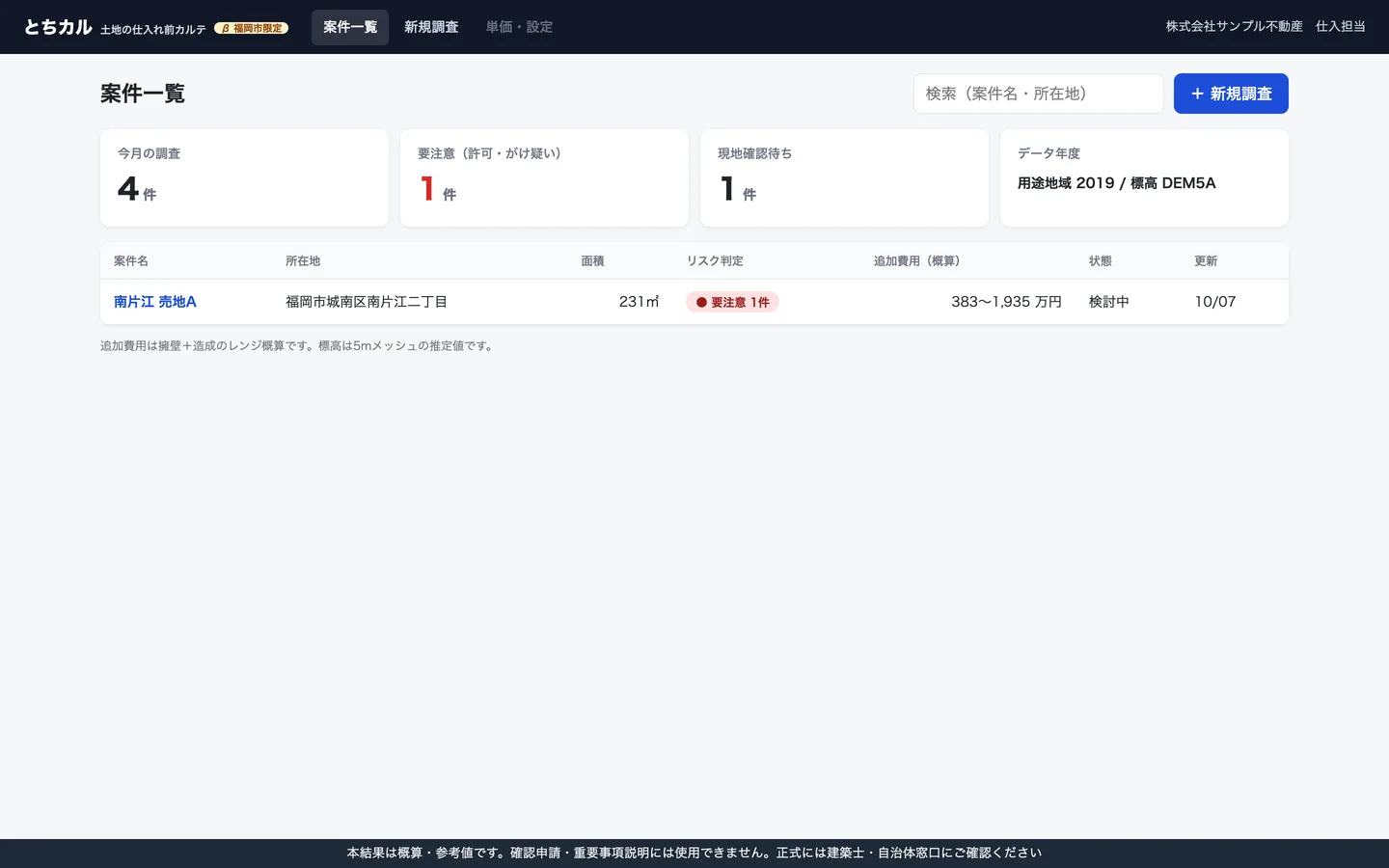Click the 案件一覧 page heading
The image size is (1389, 868).
143,94
